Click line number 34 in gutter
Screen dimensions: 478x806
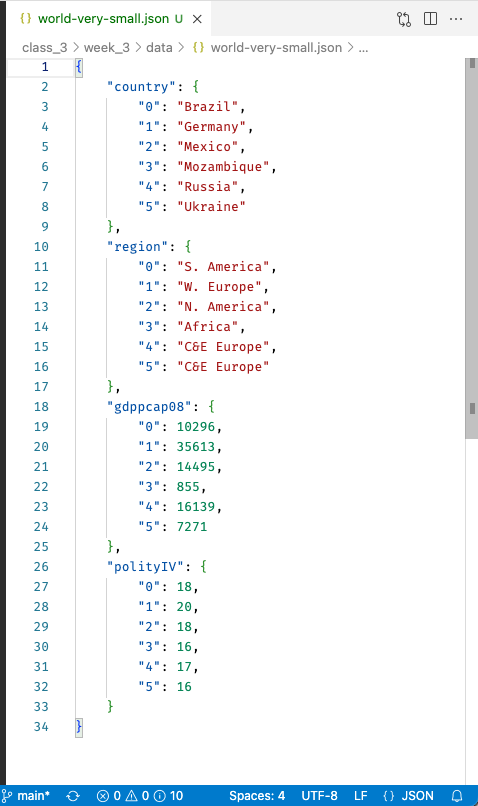(41, 726)
